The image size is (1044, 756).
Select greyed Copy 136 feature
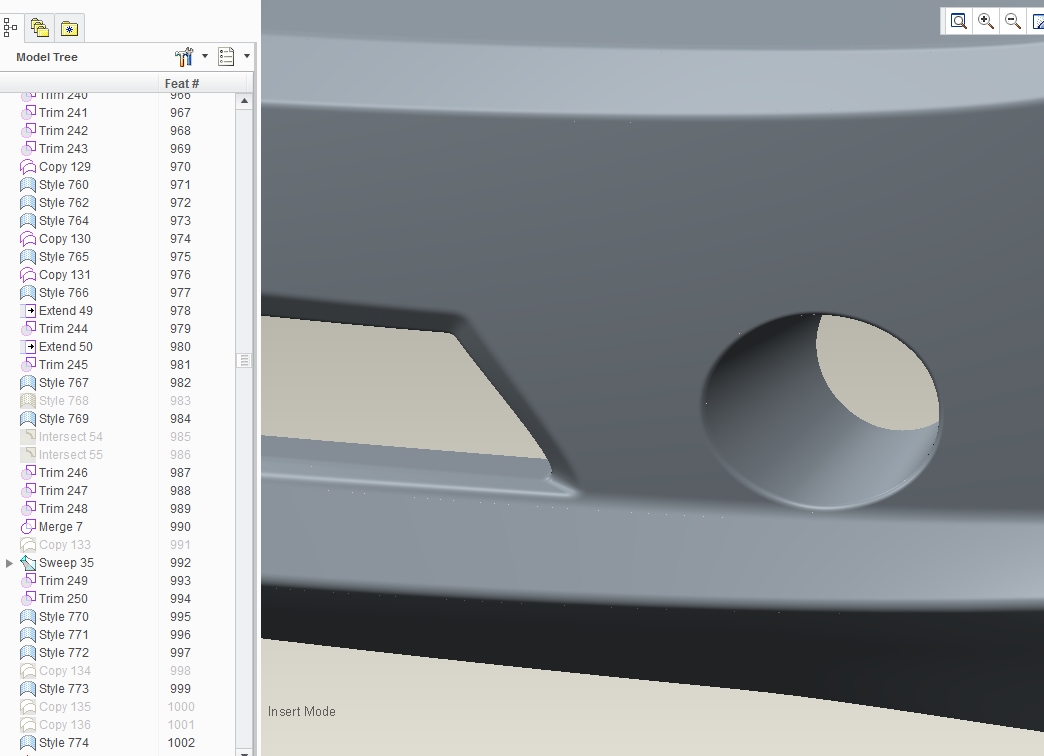65,724
